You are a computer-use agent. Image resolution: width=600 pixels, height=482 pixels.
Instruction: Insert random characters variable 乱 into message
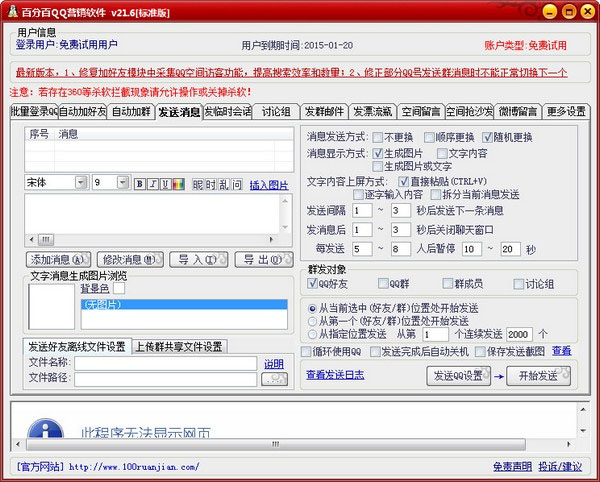coord(223,184)
